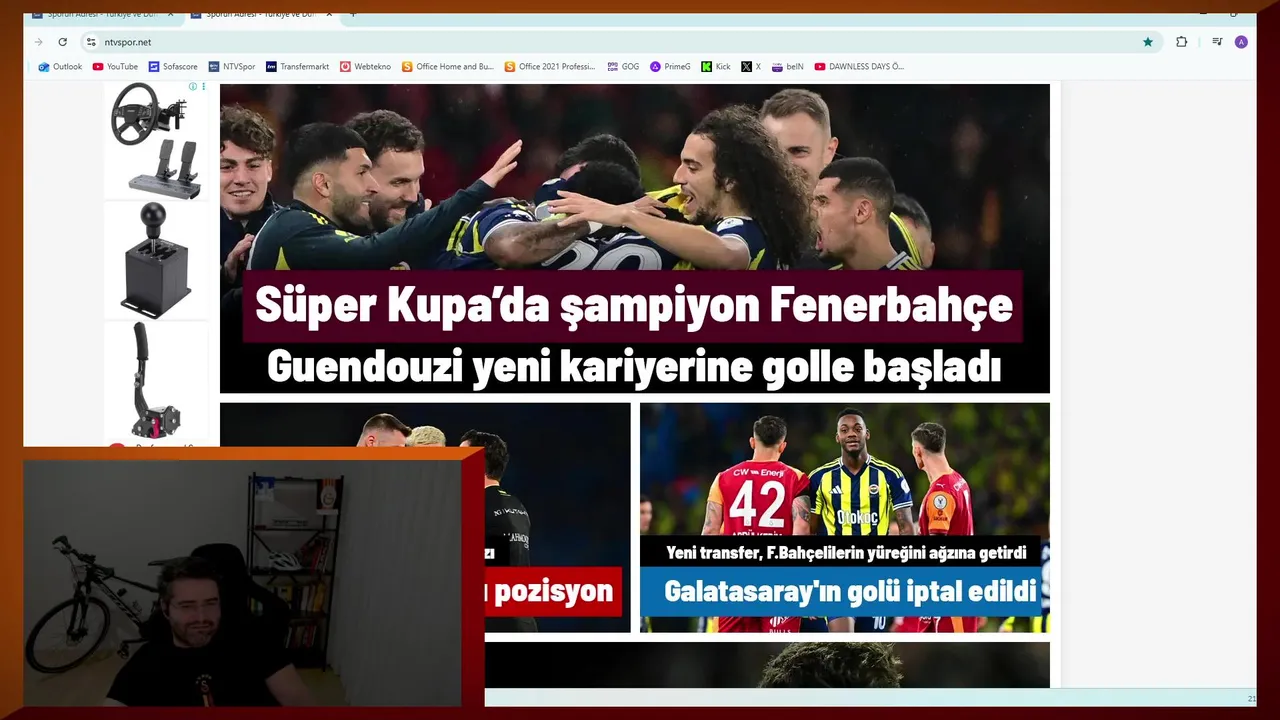1280x720 pixels.
Task: Open the X bookmark
Action: [x=751, y=67]
